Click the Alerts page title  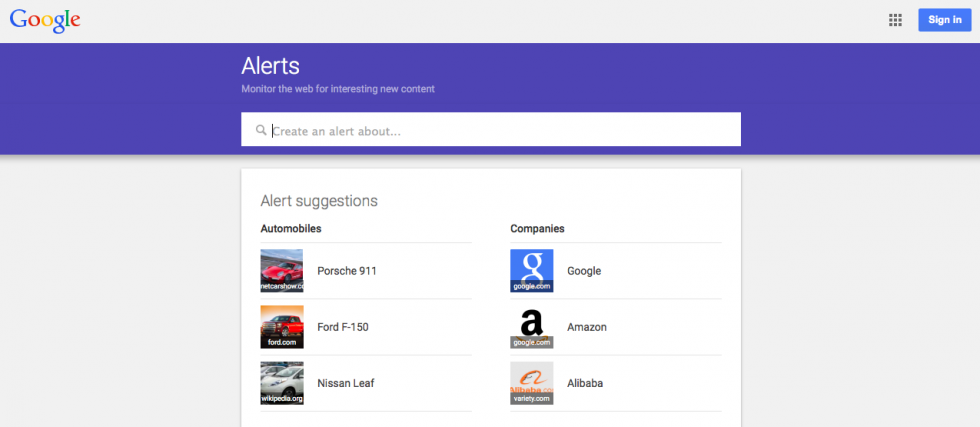tap(270, 66)
